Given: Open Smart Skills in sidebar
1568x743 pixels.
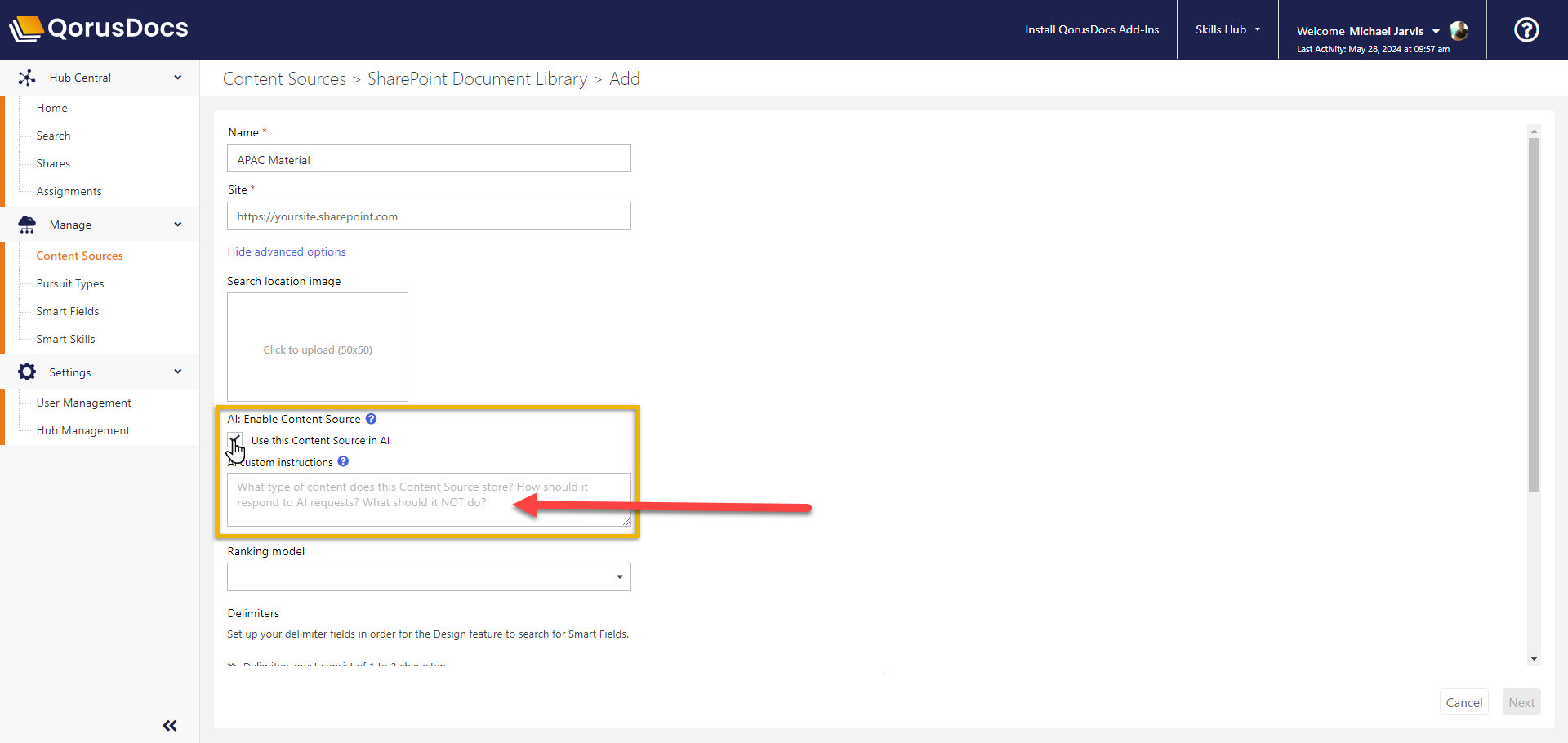Looking at the screenshot, I should click(65, 339).
